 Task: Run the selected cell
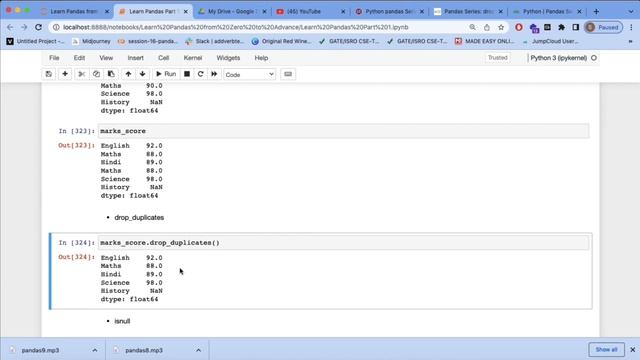pos(166,74)
